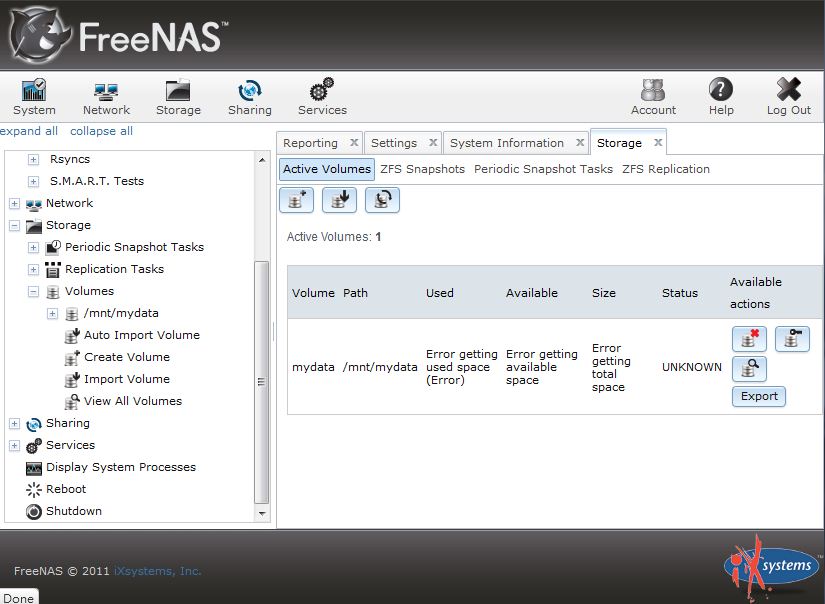Open Sharing from the top toolbar
The width and height of the screenshot is (825, 604).
pos(249,98)
